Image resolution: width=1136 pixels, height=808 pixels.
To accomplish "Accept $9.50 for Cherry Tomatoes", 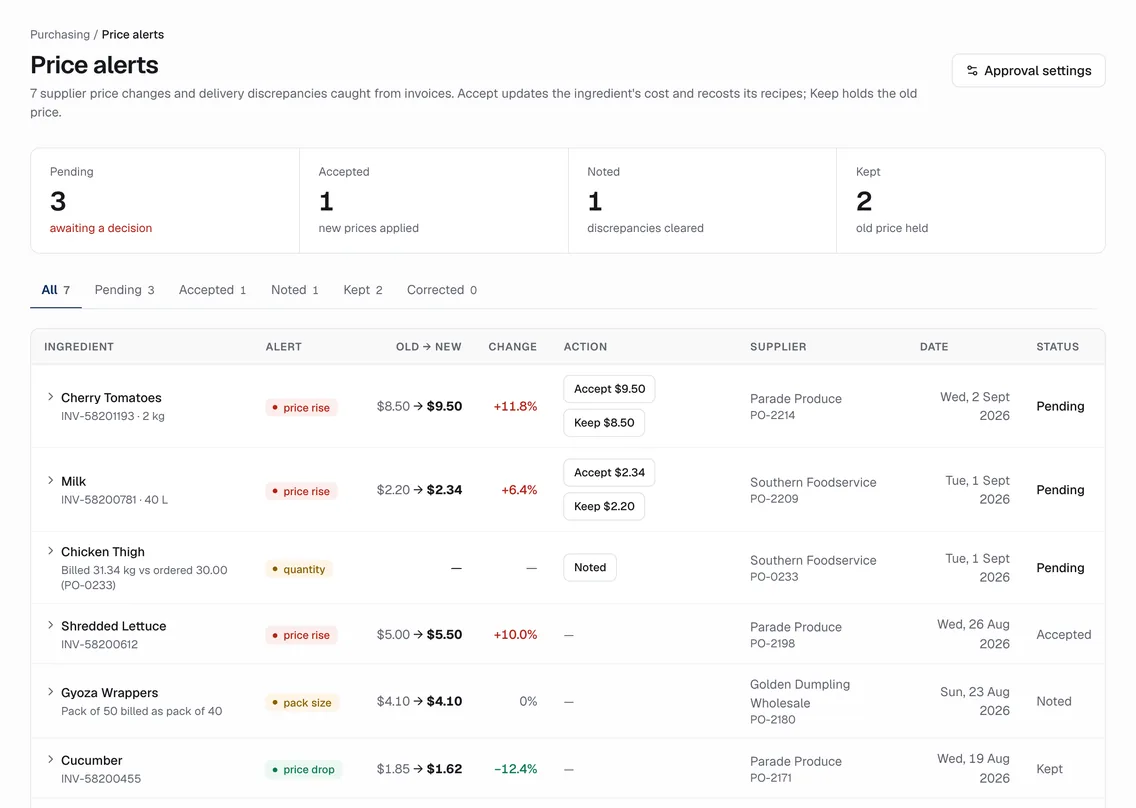I will coord(609,389).
